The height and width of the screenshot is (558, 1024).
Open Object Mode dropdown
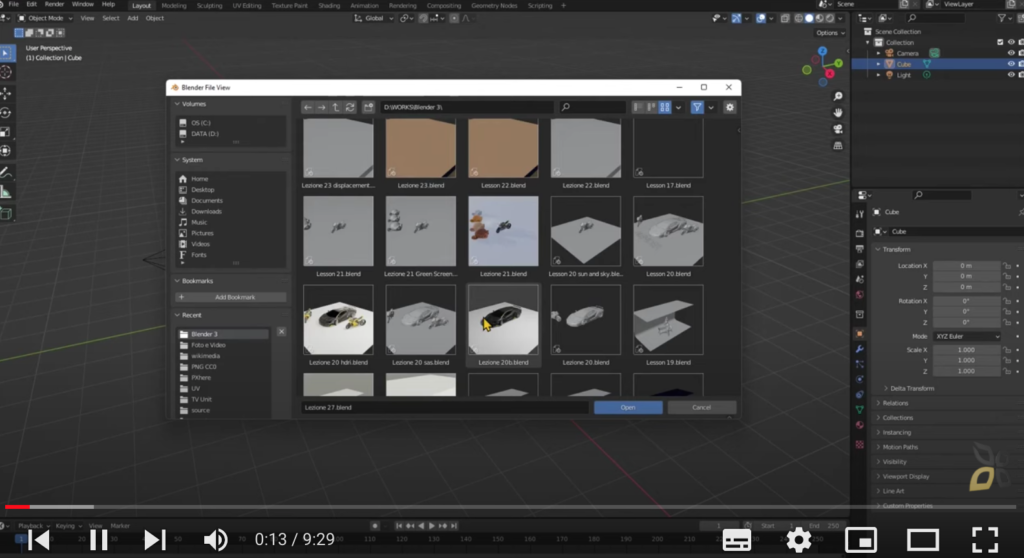click(x=45, y=18)
